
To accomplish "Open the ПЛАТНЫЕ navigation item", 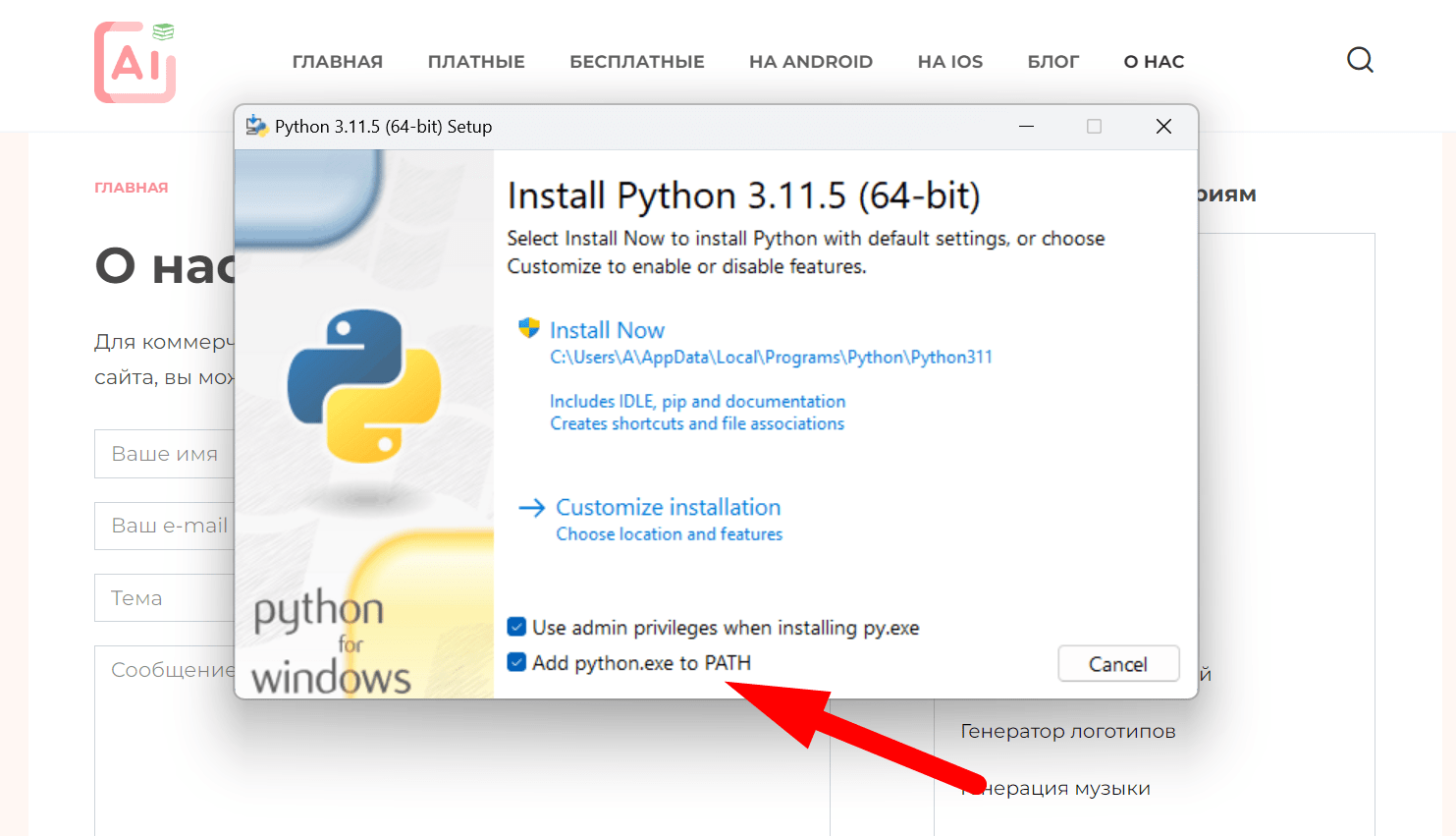I will [x=476, y=62].
